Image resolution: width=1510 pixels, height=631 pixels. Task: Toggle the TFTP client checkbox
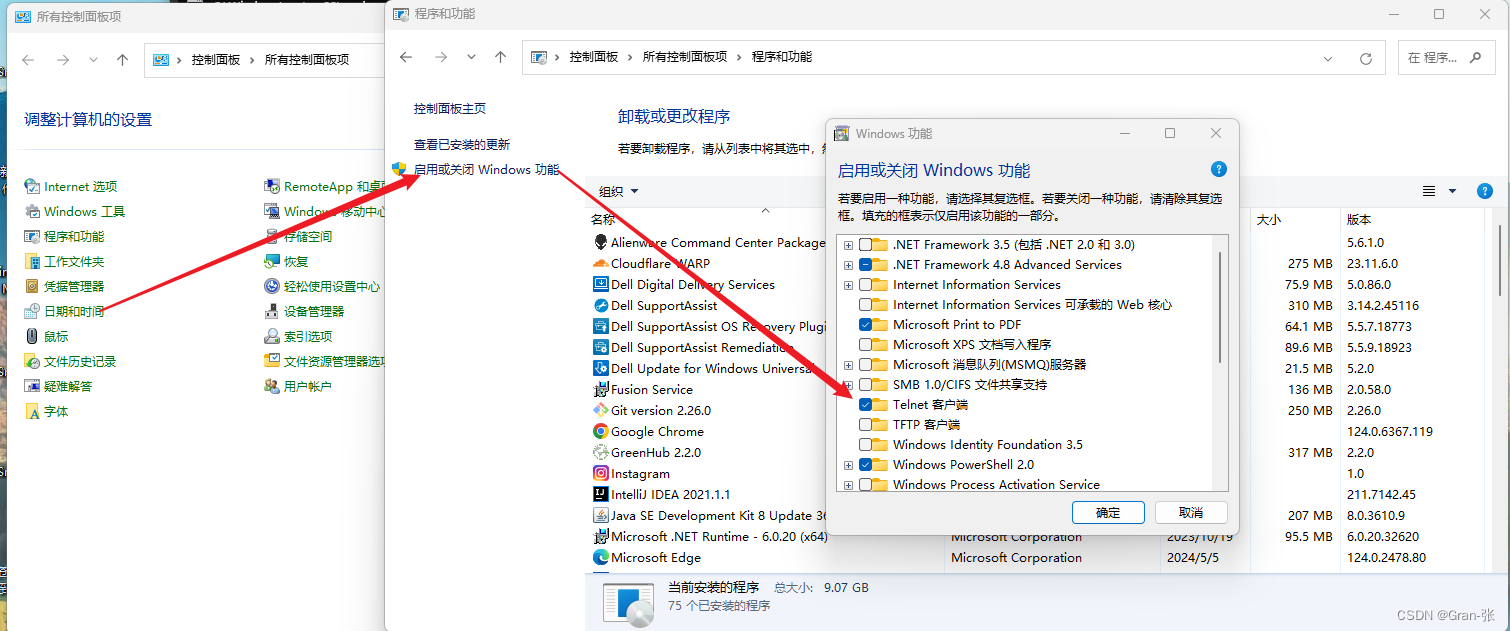tap(865, 424)
